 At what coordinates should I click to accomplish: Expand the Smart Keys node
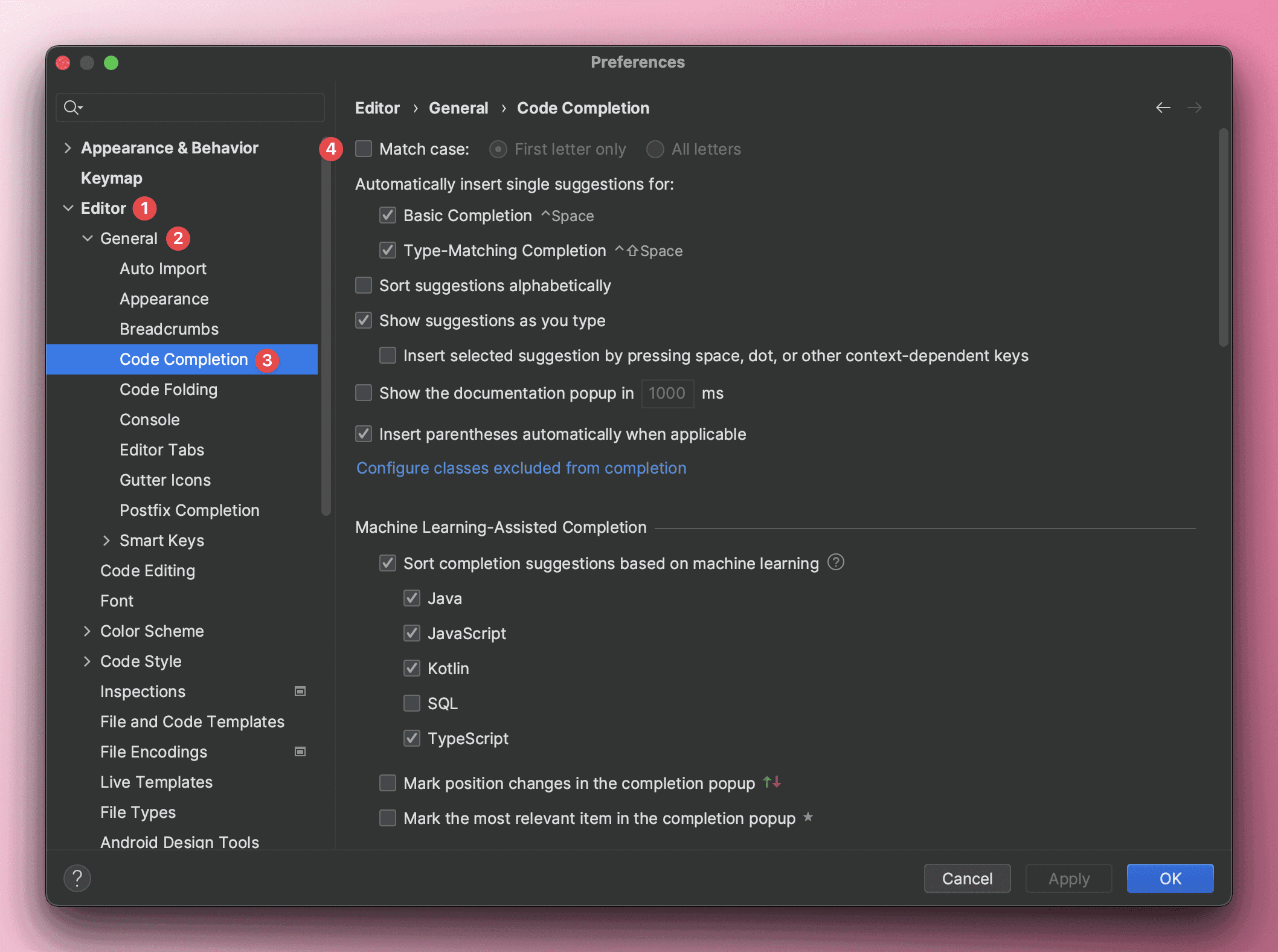tap(106, 541)
